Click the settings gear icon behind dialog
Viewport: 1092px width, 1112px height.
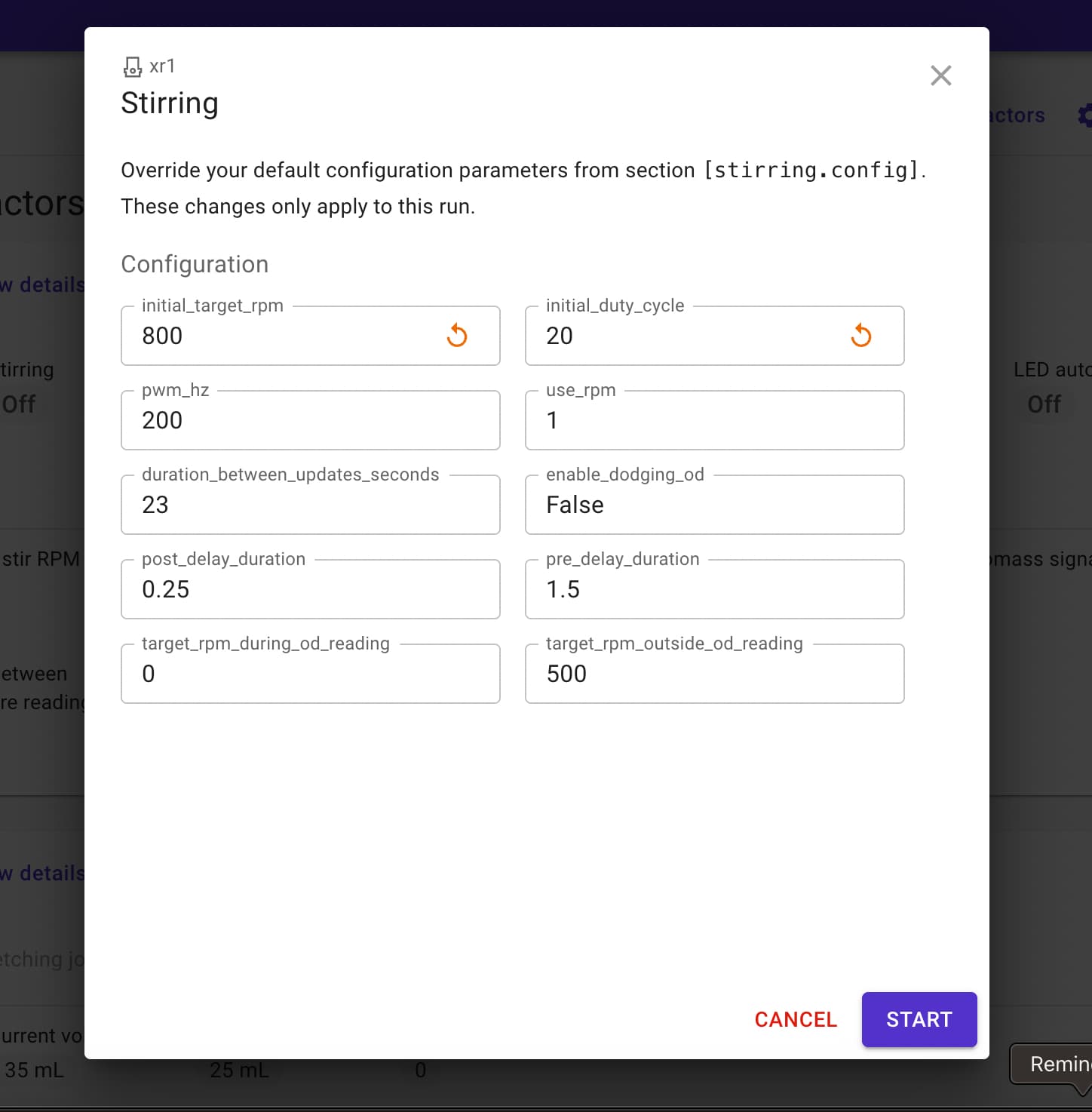[x=1085, y=115]
